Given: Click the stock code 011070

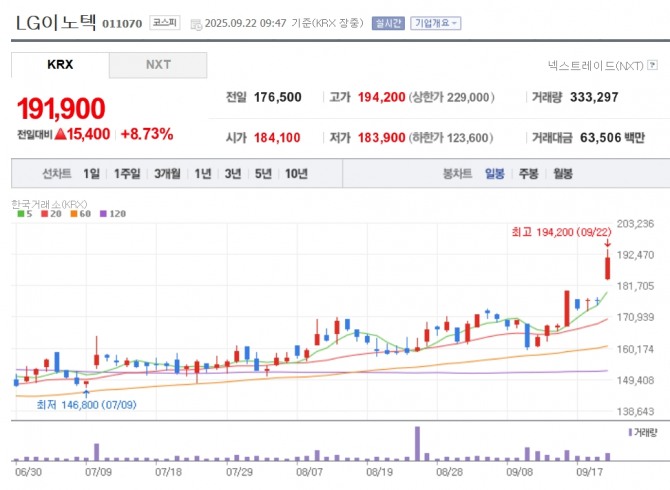Looking at the screenshot, I should tap(122, 24).
